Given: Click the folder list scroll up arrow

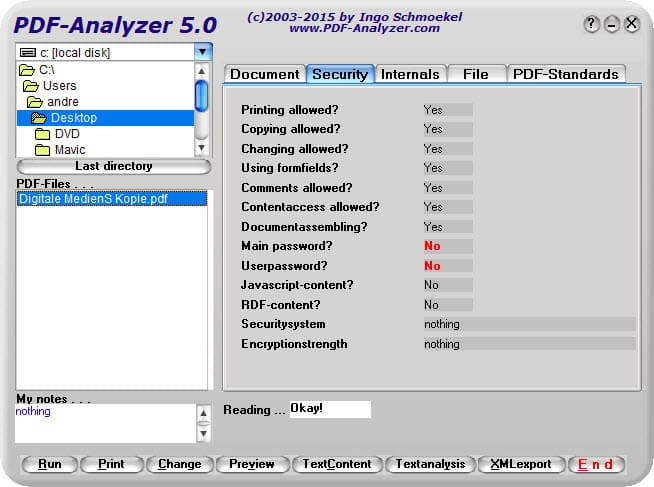Looking at the screenshot, I should (x=201, y=71).
